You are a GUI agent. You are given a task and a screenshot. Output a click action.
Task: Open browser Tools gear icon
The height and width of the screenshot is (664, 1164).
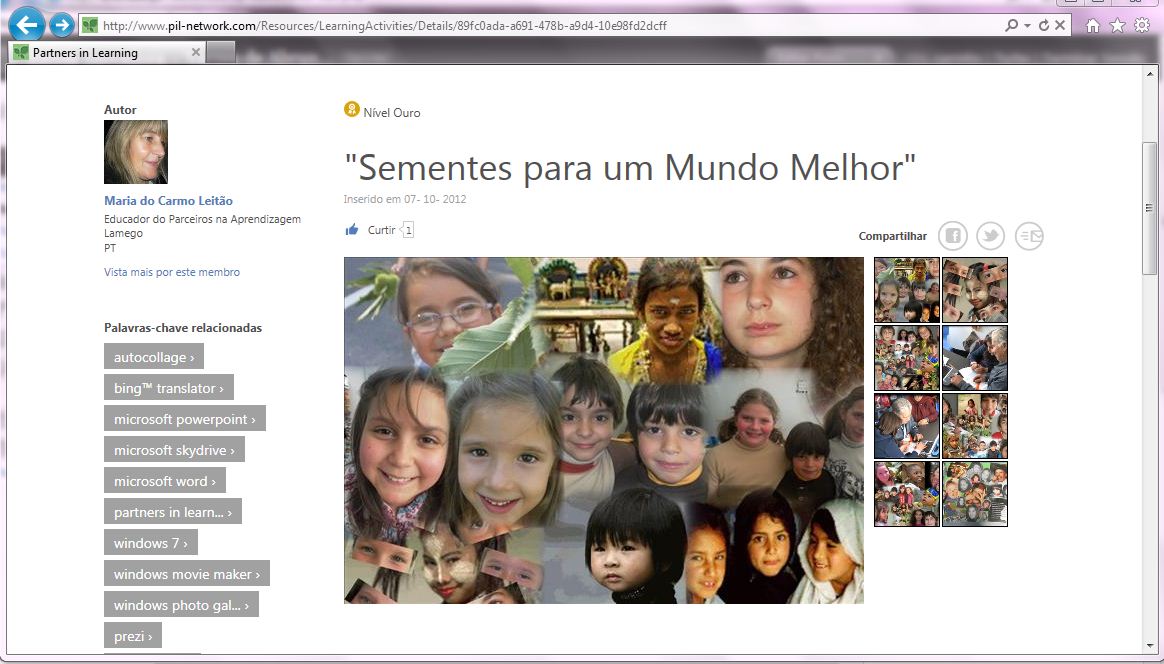click(1141, 25)
